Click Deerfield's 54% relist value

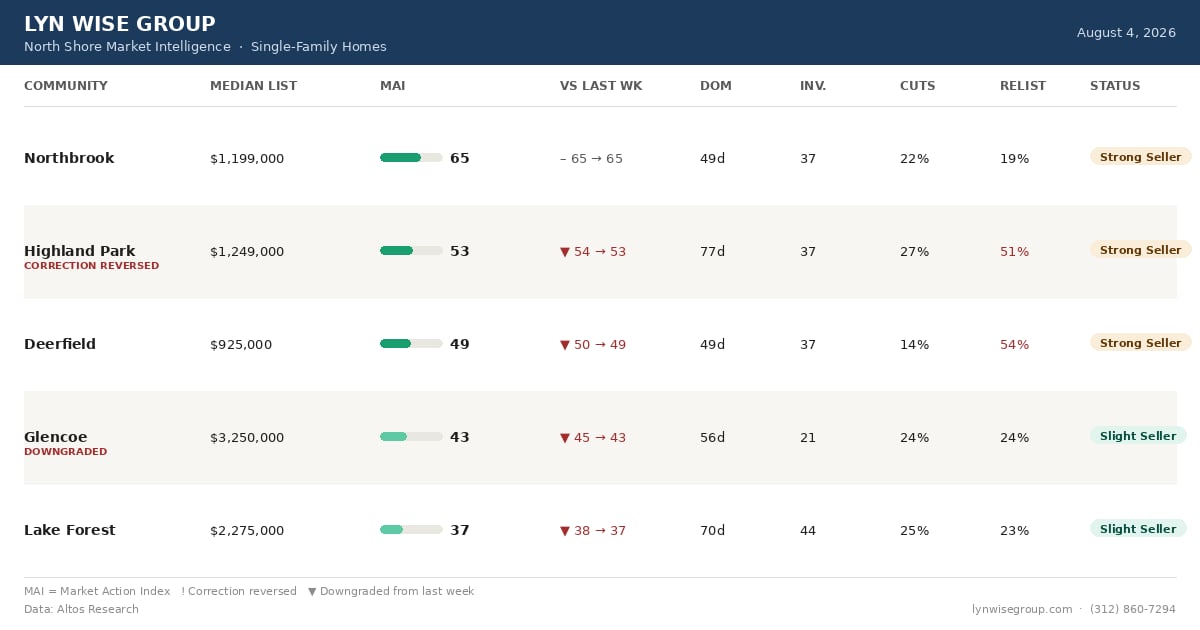point(1014,345)
